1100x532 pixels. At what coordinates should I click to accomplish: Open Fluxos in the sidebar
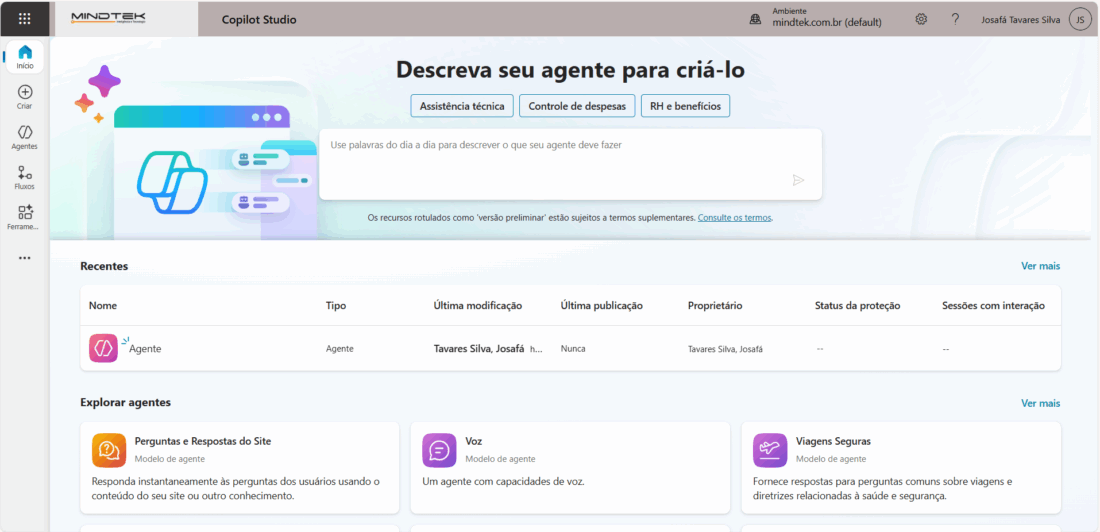(25, 178)
